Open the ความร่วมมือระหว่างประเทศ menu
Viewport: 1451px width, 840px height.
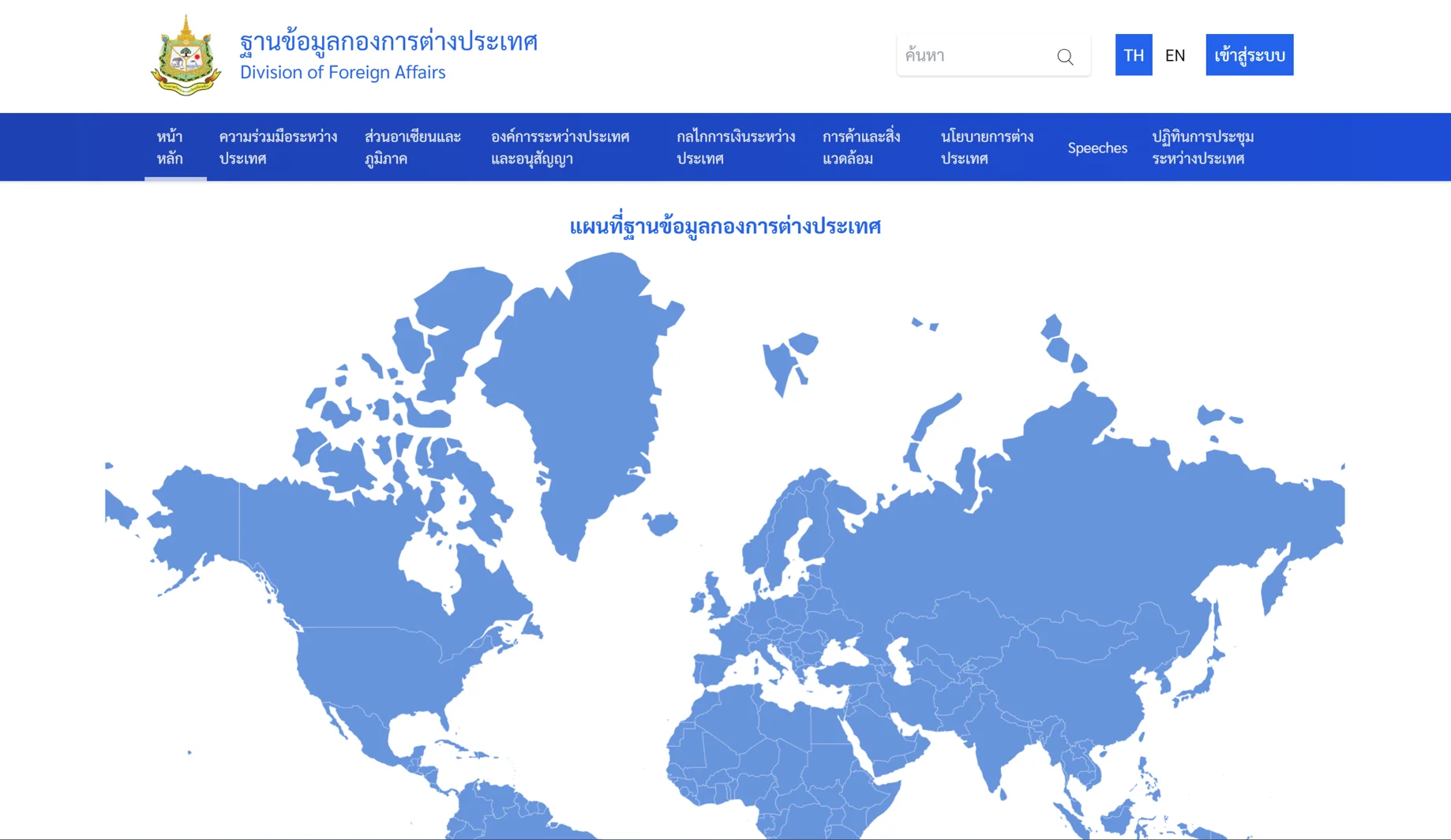click(x=278, y=147)
